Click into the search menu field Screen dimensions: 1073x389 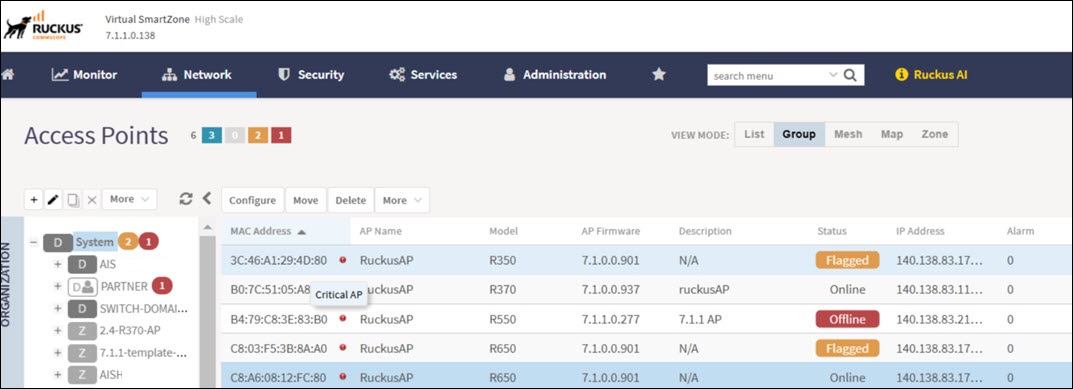coord(767,75)
